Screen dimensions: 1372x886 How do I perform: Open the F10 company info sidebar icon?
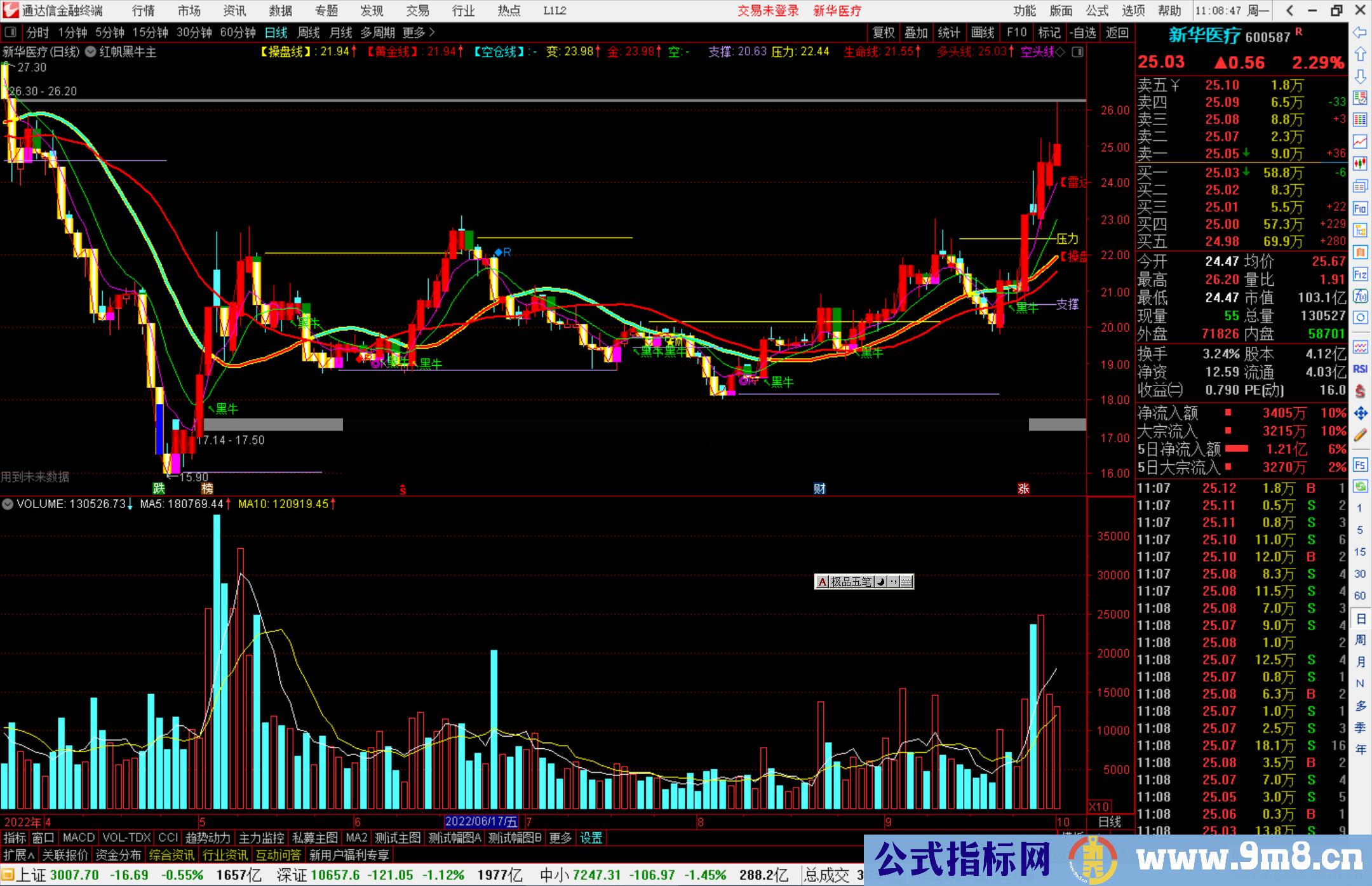pyautogui.click(x=1360, y=208)
